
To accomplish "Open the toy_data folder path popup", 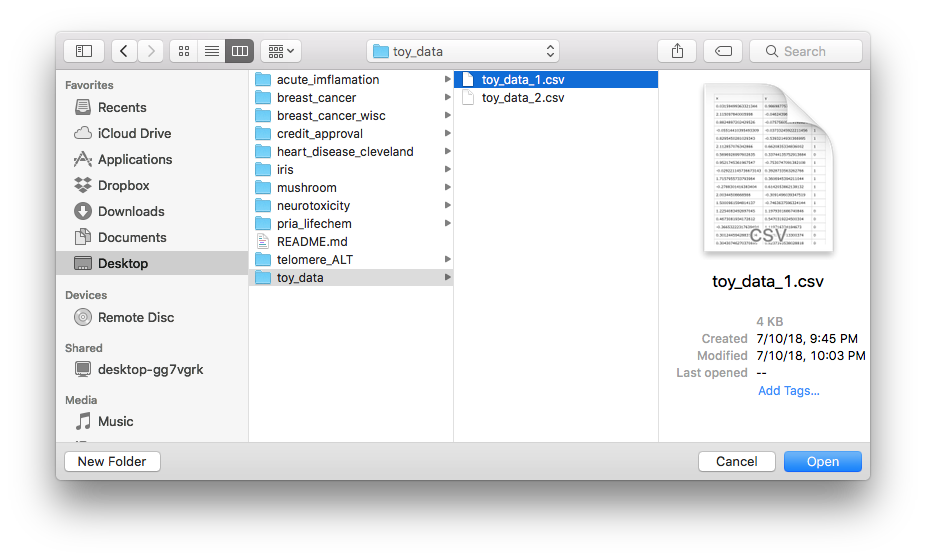I will [463, 51].
